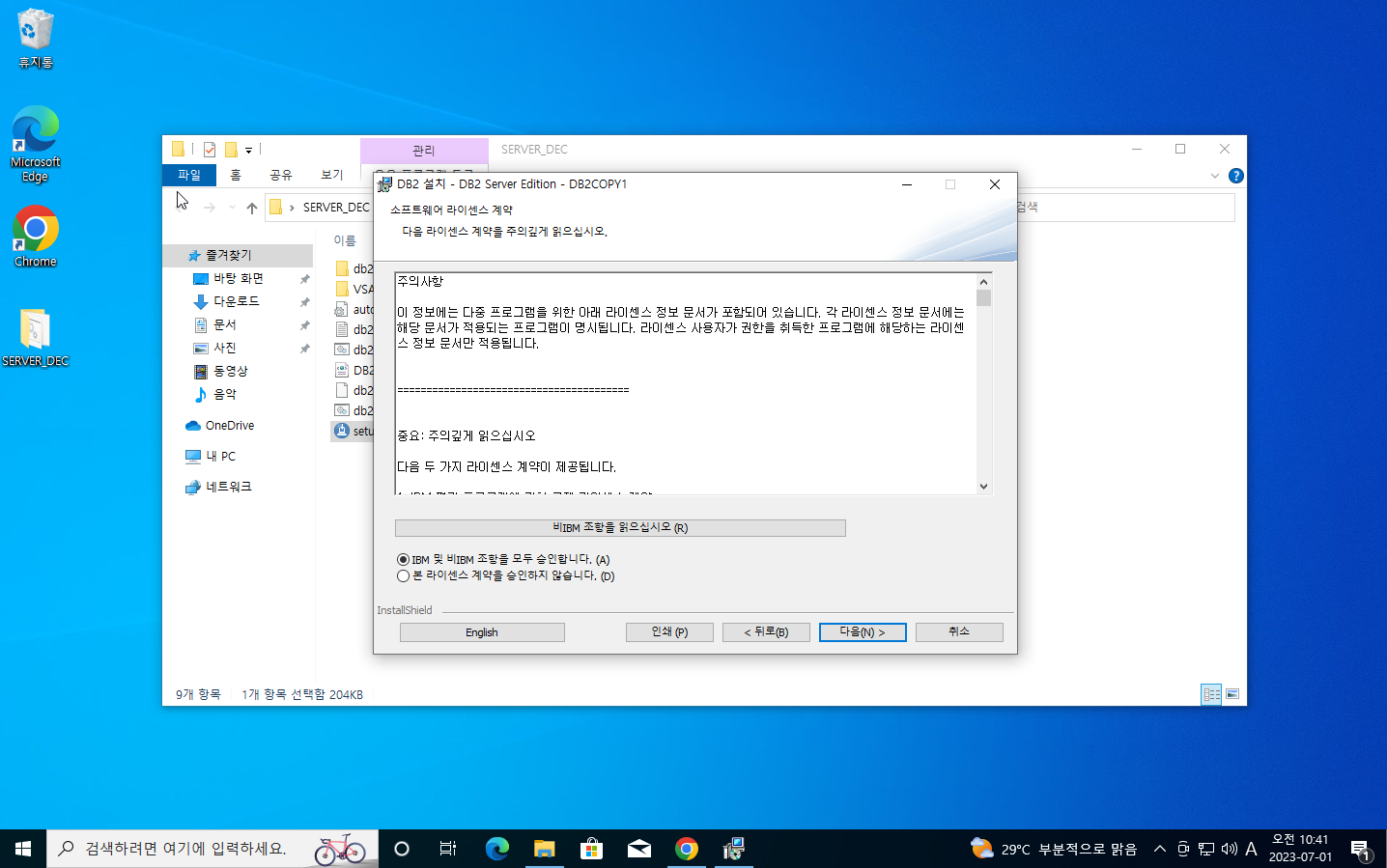The height and width of the screenshot is (868, 1387).
Task: Select the setup file icon in Explorer
Action: coord(341,431)
